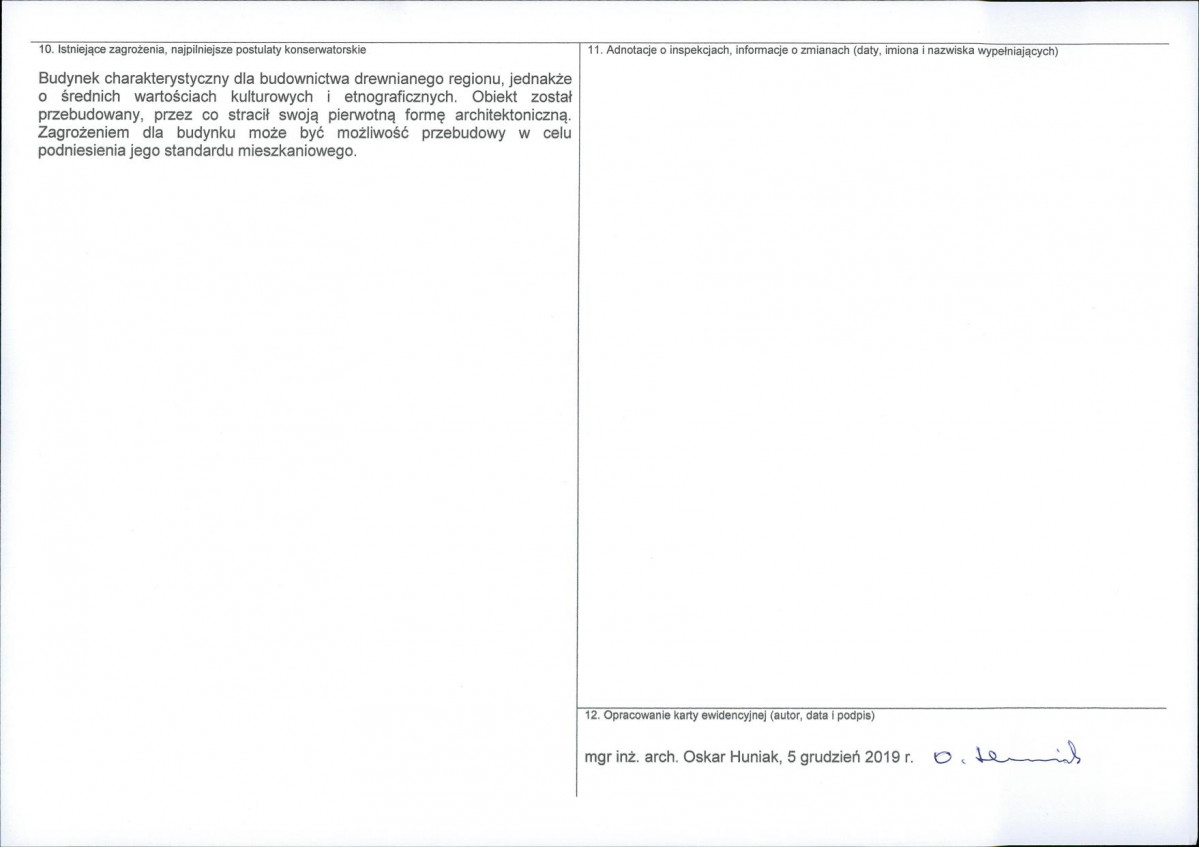Click heading '10. Istniejące zagrożenia, najpilniejsze postulaty konserwatorskie'
This screenshot has height=847, width=1199.
click(x=202, y=50)
